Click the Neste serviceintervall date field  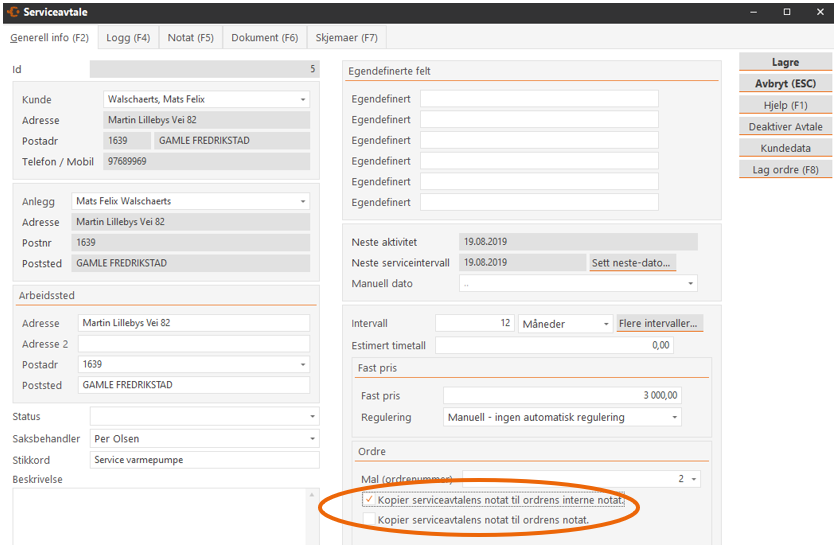(522, 263)
